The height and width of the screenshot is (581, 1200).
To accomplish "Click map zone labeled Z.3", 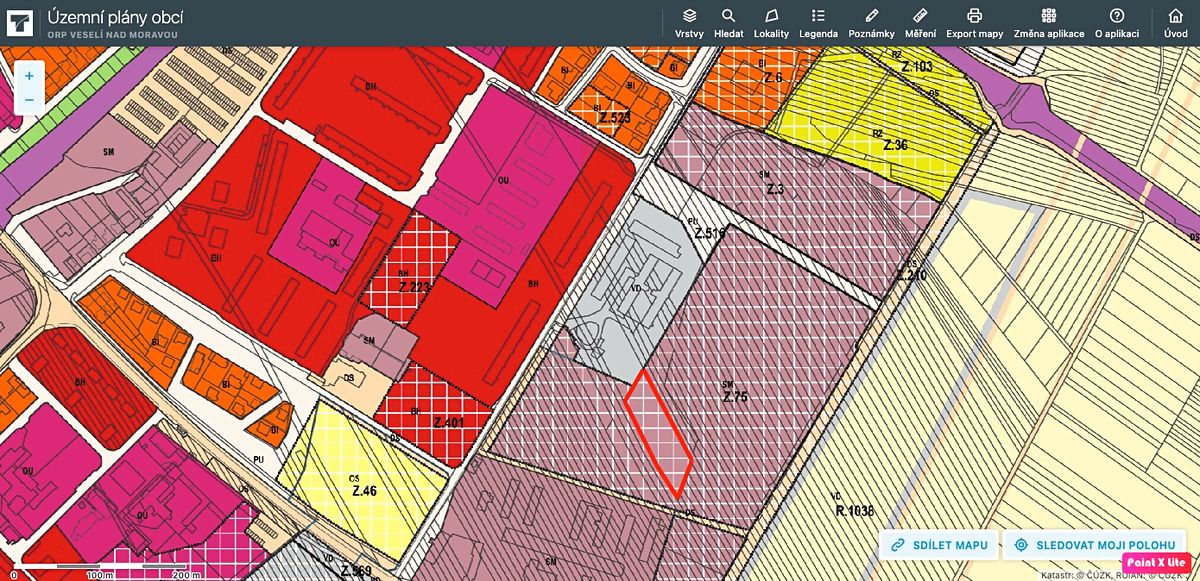I will click(775, 189).
